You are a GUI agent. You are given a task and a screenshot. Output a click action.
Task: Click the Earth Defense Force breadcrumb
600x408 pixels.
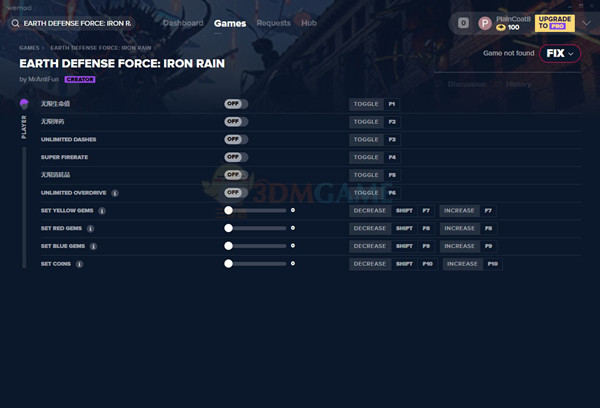tap(101, 48)
